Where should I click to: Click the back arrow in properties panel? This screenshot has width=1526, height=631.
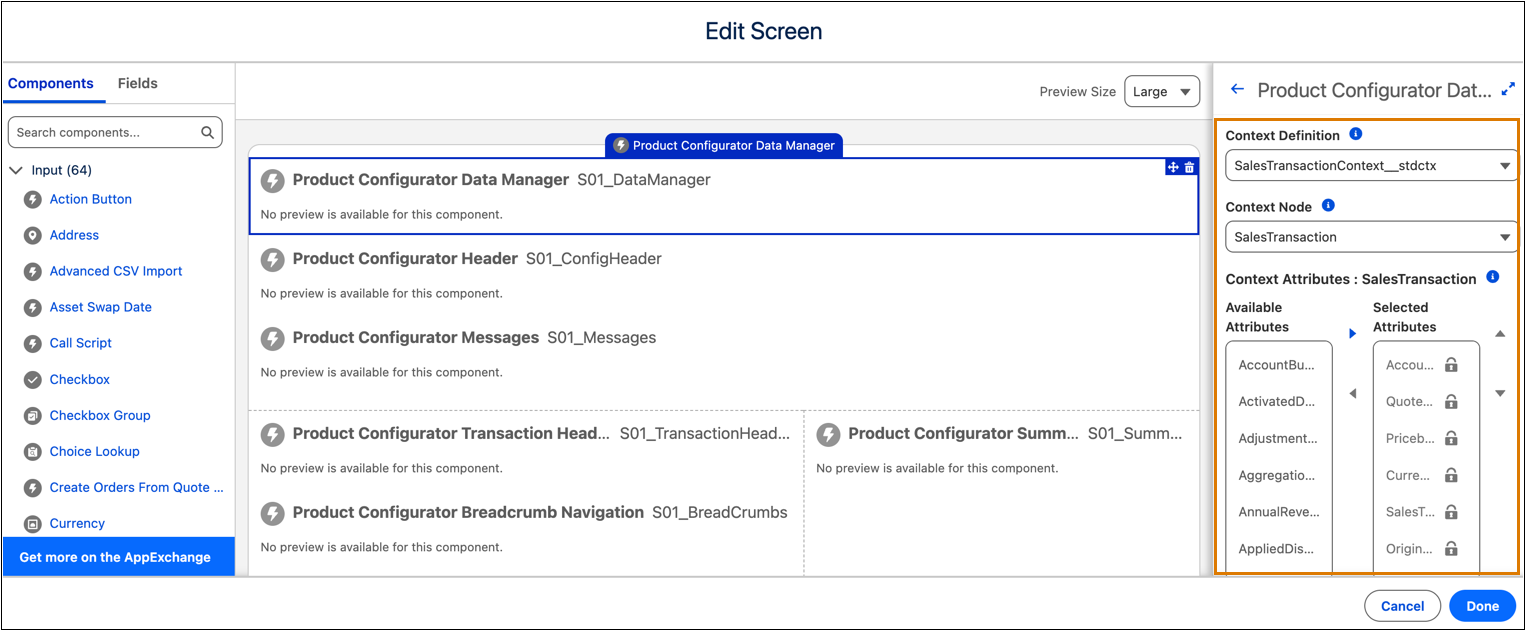tap(1237, 89)
